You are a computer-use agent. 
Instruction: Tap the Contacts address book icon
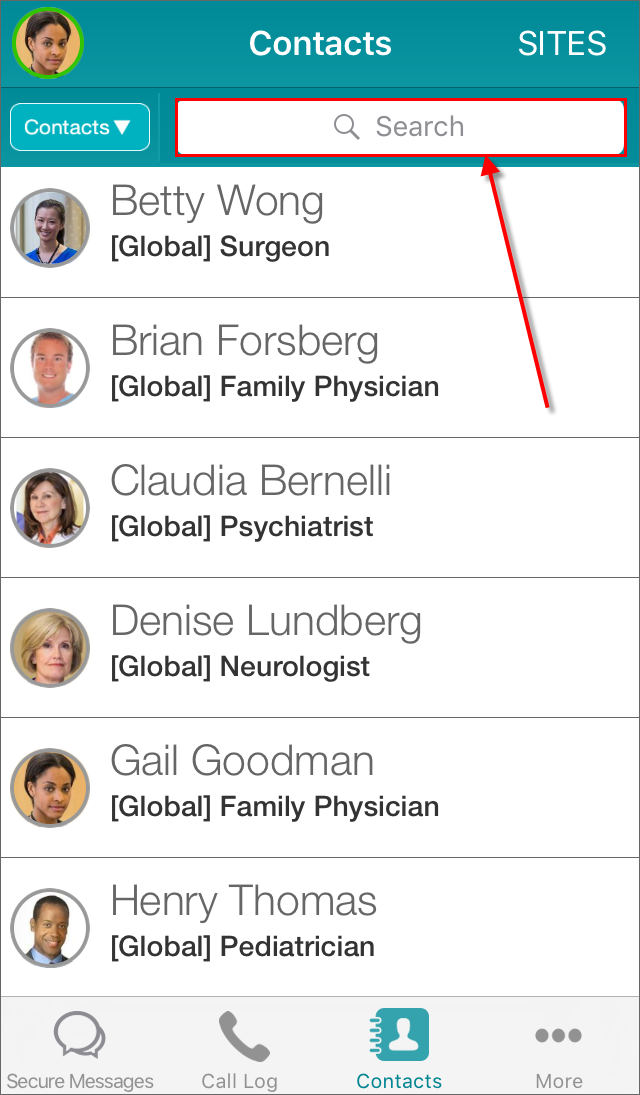(x=402, y=1034)
